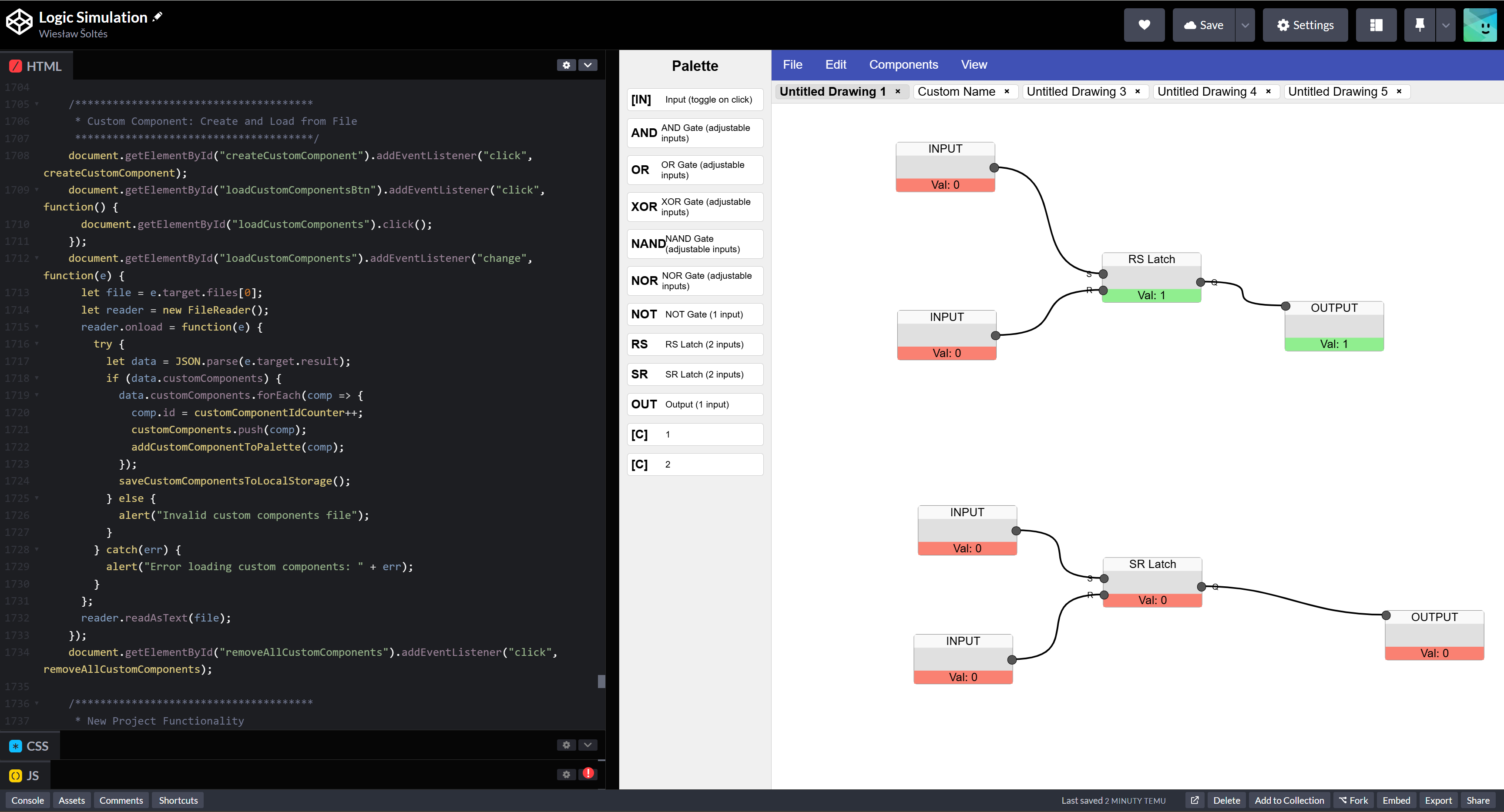Viewport: 1504px width, 812px height.
Task: Collapse HTML editor with chevron
Action: click(x=587, y=65)
